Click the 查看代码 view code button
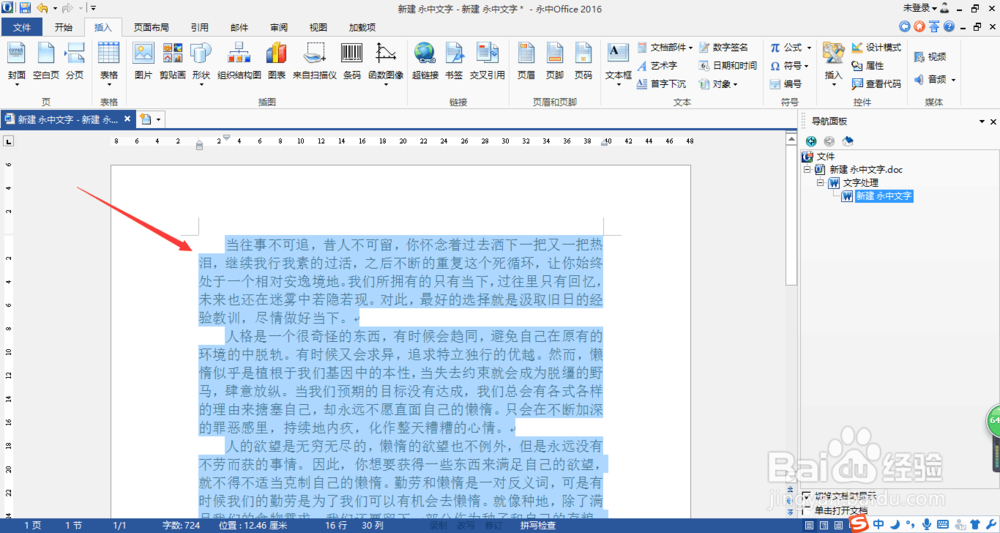 pos(876,84)
